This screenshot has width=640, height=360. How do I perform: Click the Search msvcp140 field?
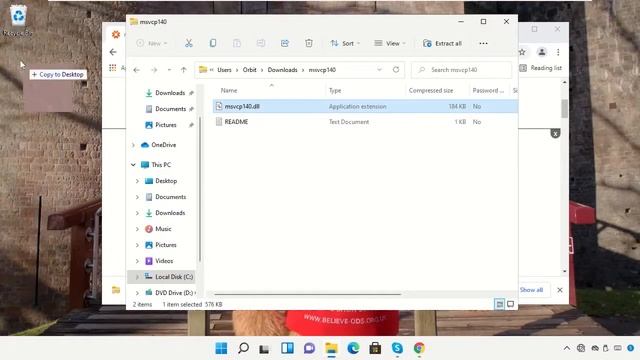tap(461, 70)
